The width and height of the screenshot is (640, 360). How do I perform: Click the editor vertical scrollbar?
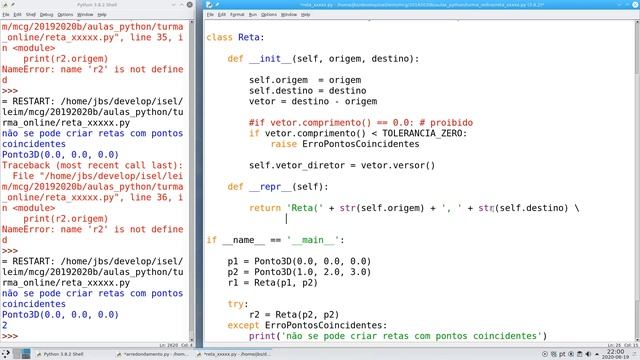(637, 180)
